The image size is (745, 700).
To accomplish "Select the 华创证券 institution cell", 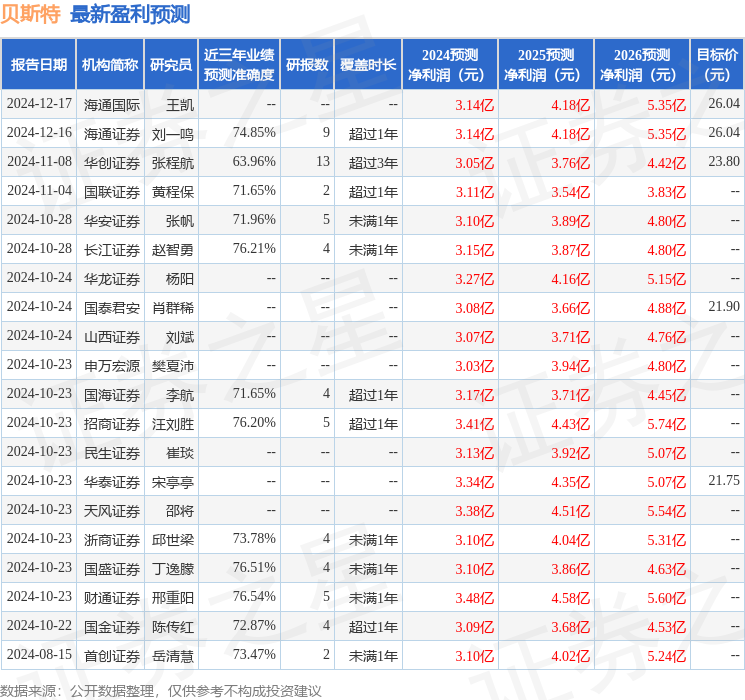I will coord(112,163).
